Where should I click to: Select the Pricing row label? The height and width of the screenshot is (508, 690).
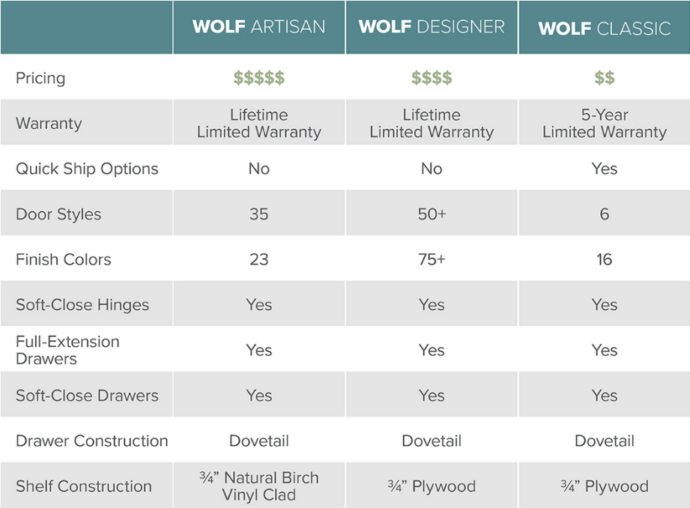pos(42,78)
